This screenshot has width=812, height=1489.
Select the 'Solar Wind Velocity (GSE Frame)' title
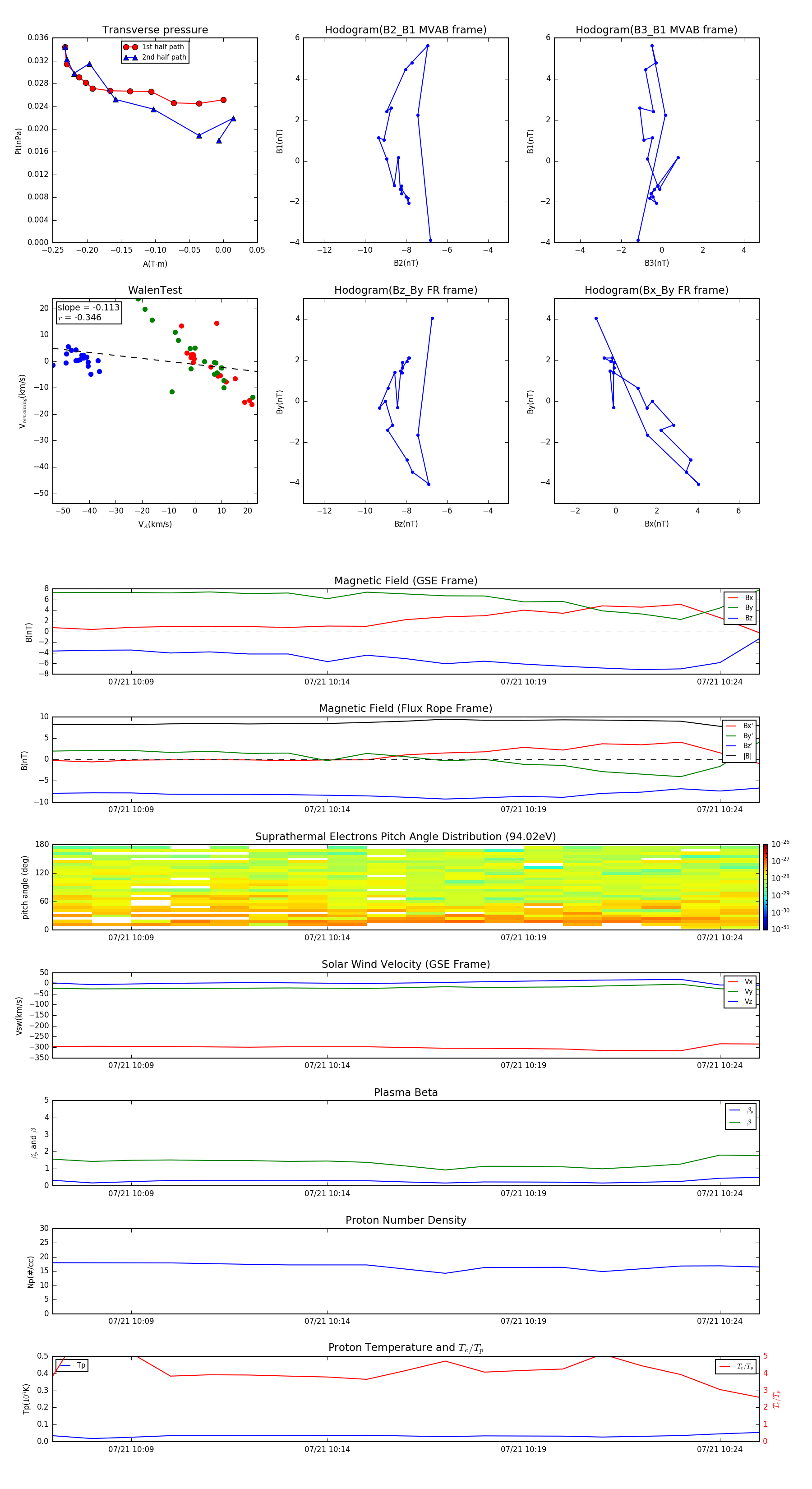406,965
